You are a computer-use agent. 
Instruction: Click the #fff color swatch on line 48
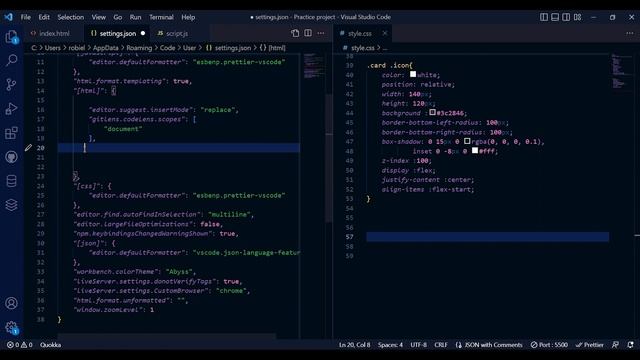(x=475, y=151)
